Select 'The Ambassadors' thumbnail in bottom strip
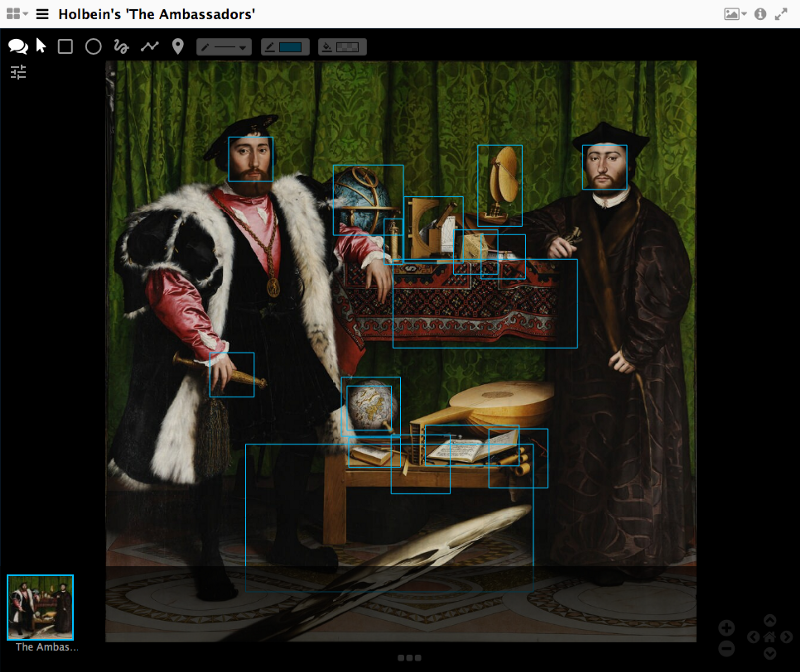 [41, 607]
